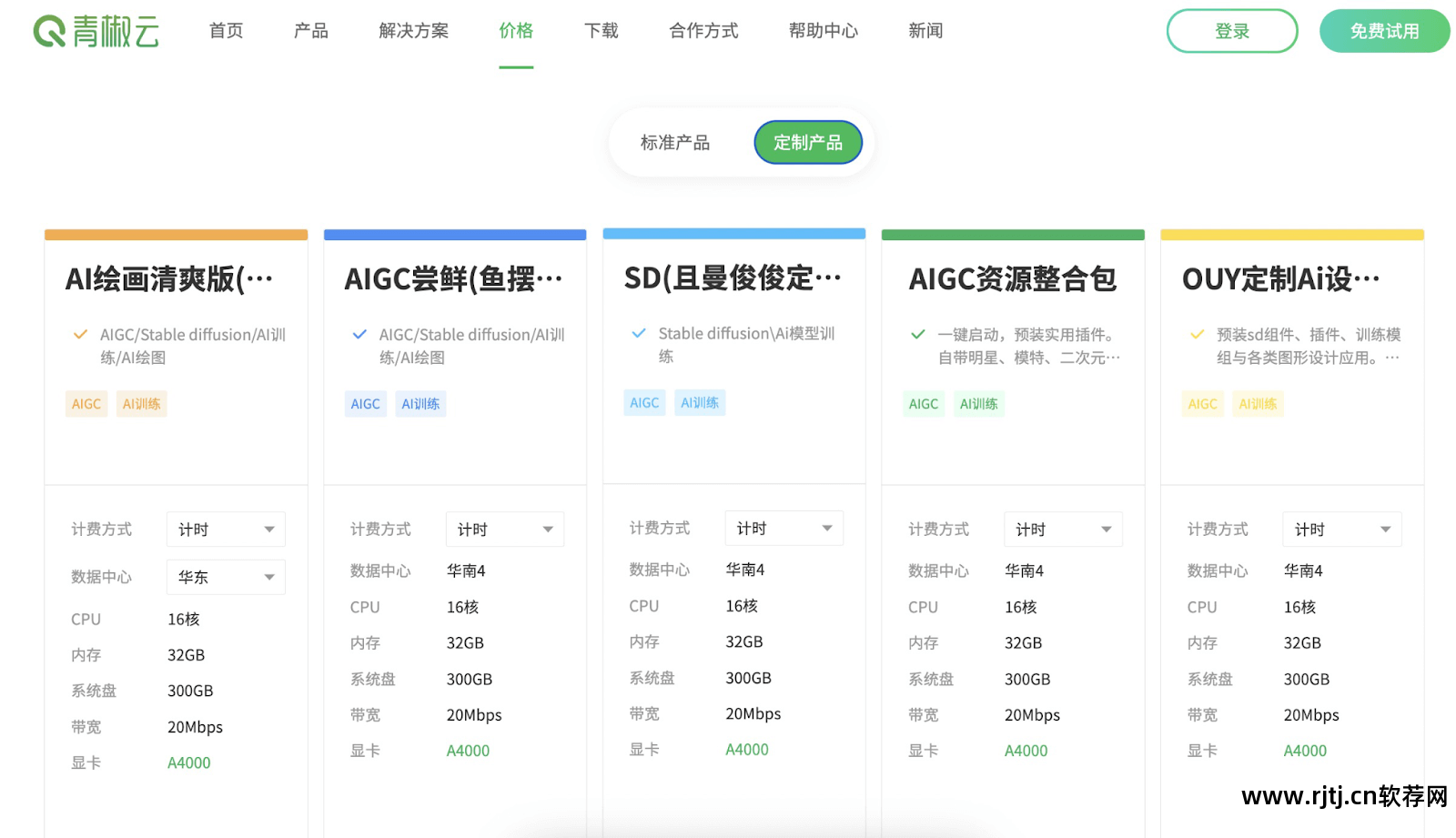The width and height of the screenshot is (1456, 838).
Task: Select the 价格 nav tab
Action: (516, 31)
